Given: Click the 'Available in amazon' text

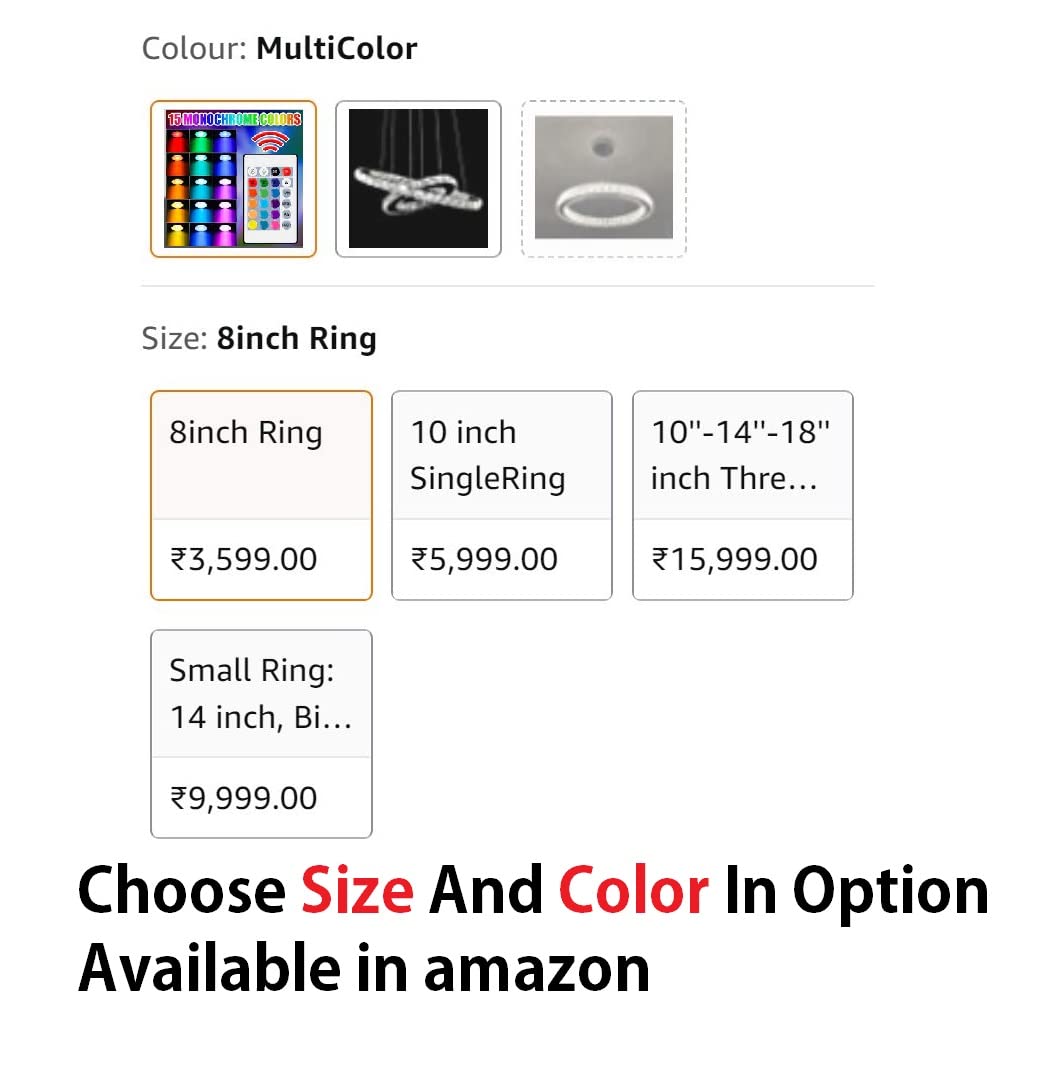Looking at the screenshot, I should [x=364, y=967].
